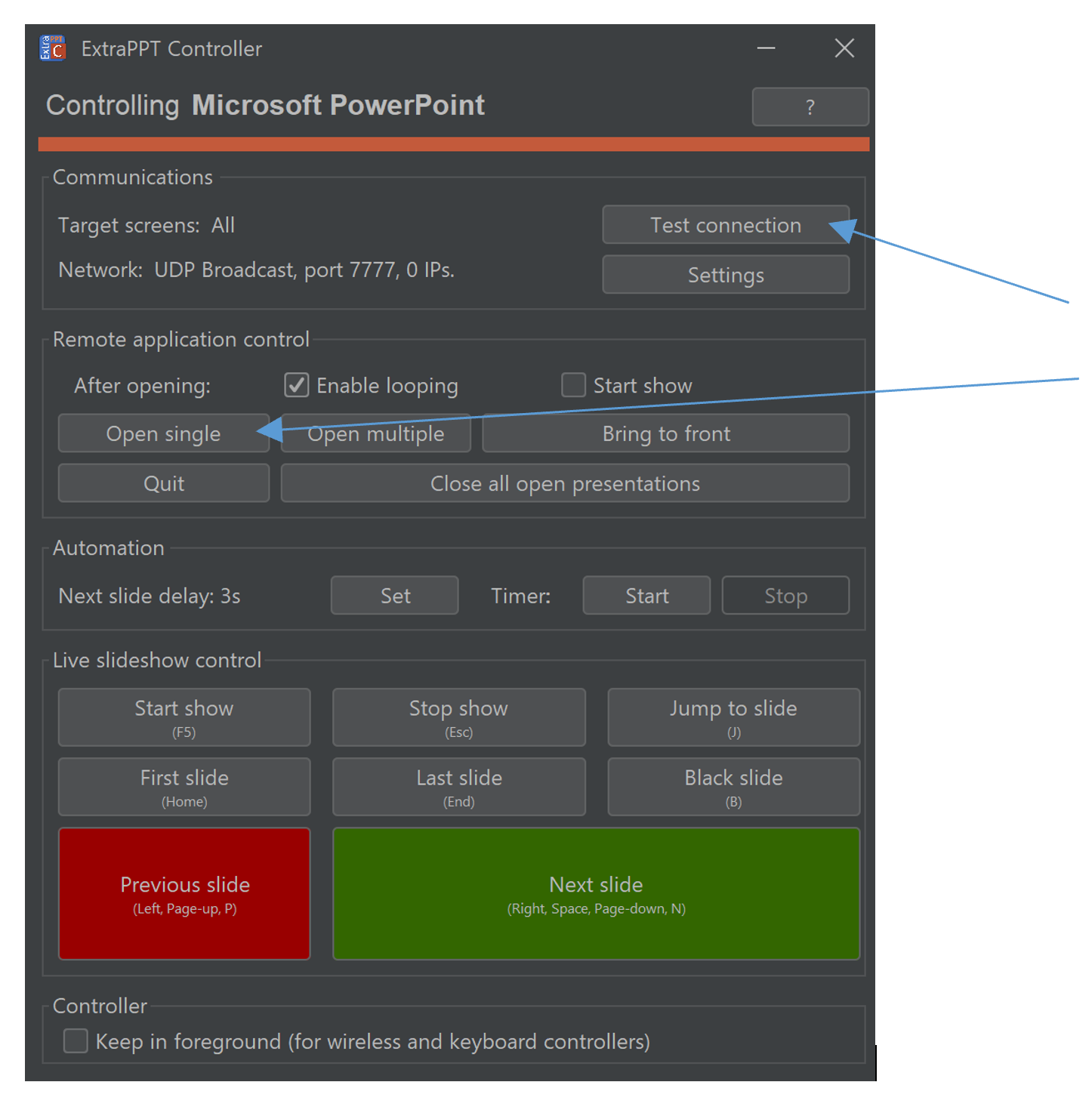
Task: Click Close all open presentations
Action: pyautogui.click(x=565, y=483)
